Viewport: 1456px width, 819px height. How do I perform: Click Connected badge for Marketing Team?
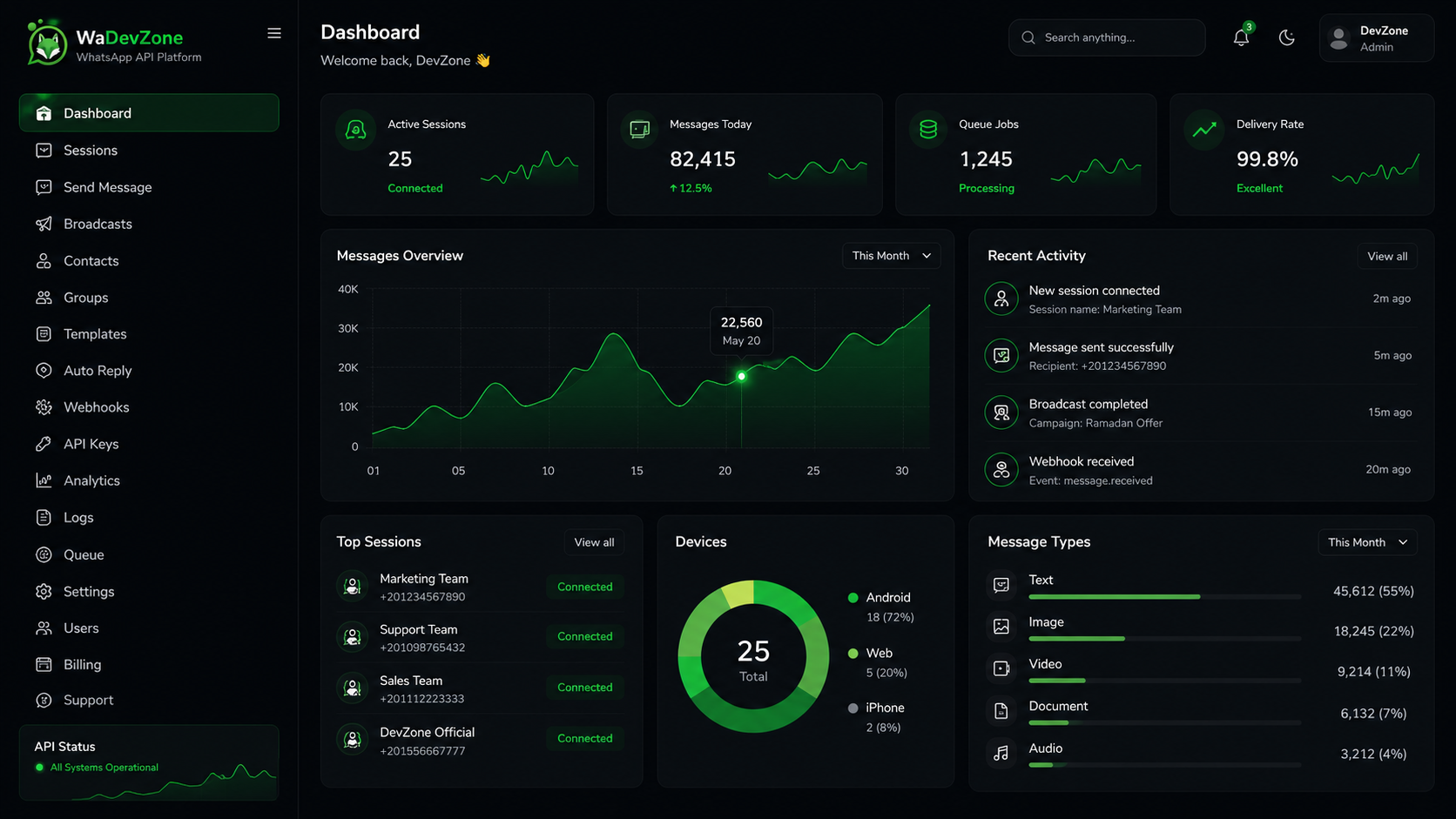(x=585, y=587)
